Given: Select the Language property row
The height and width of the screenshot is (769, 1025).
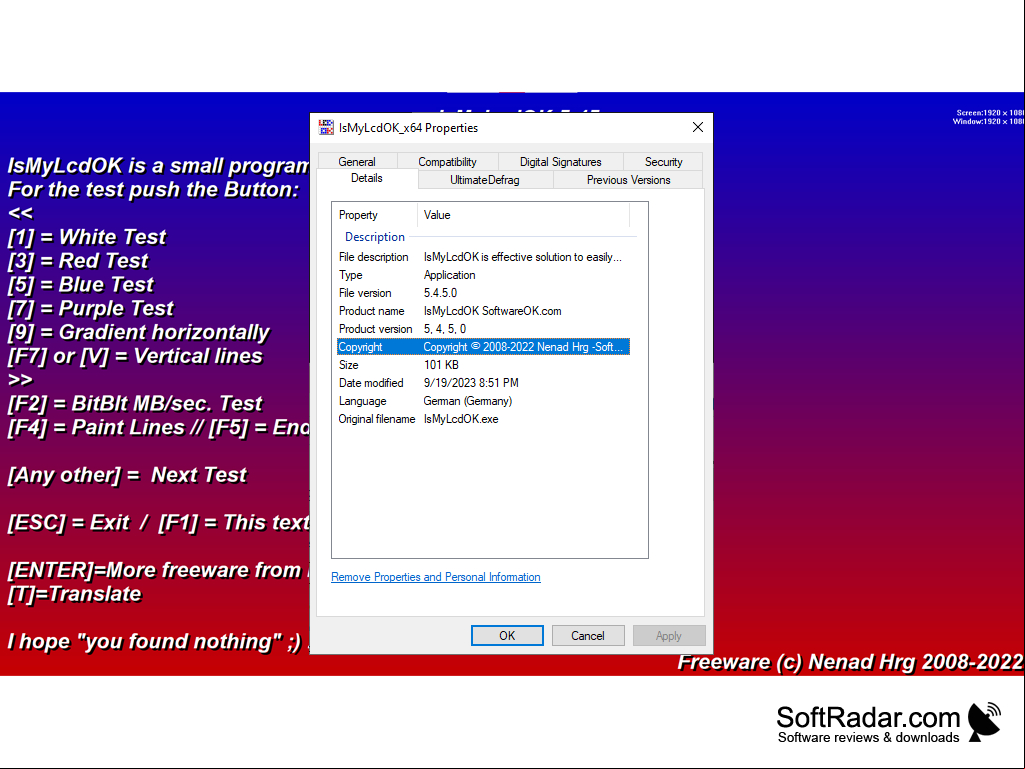Looking at the screenshot, I should tap(483, 401).
